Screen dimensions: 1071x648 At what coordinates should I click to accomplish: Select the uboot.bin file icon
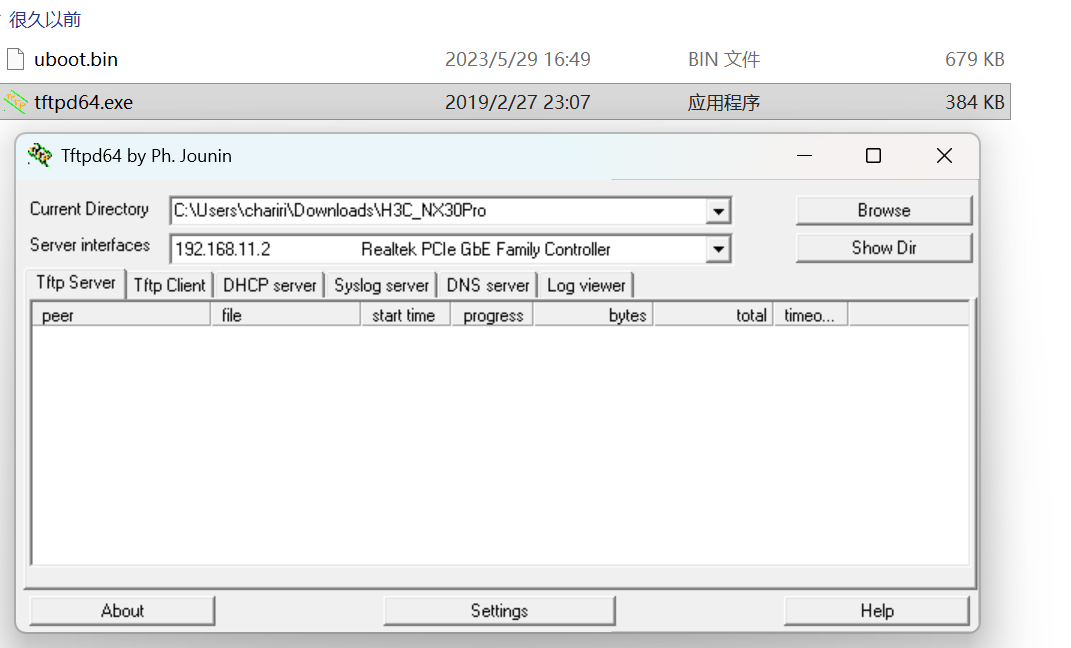pos(15,59)
